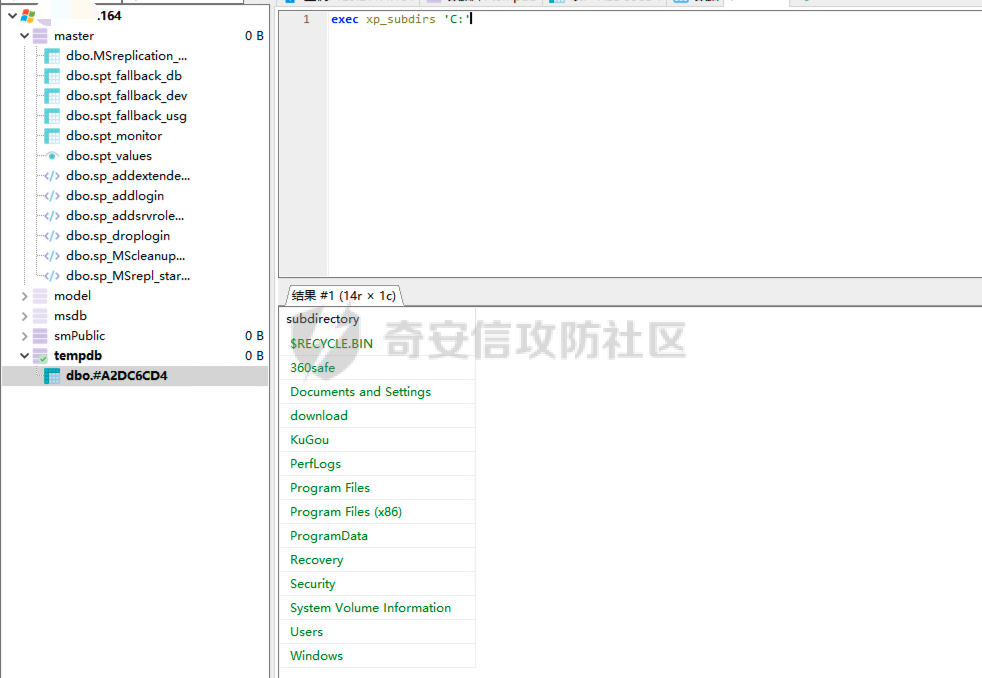Collapse the tempdb database node
The image size is (982, 678).
tap(25, 356)
